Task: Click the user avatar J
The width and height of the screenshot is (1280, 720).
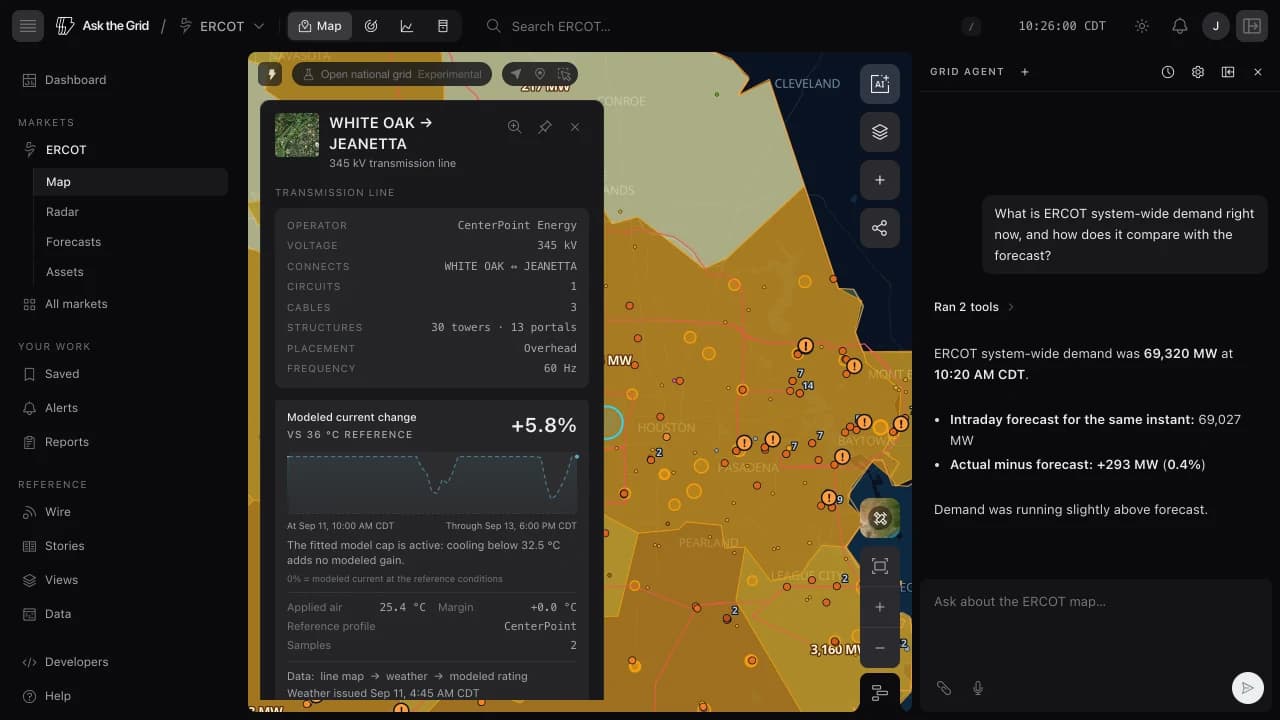Action: (1216, 26)
